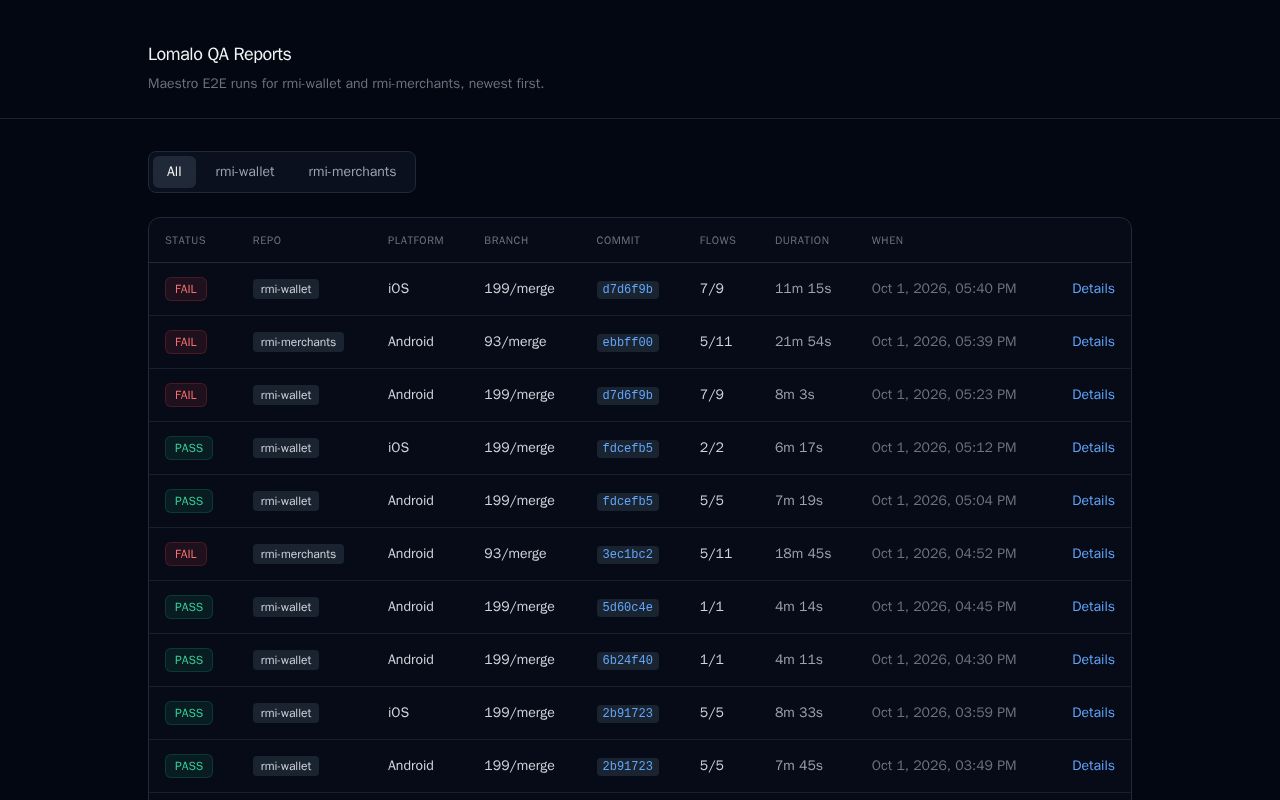Click the duration 8m 33s
The width and height of the screenshot is (1280, 800).
tap(799, 713)
